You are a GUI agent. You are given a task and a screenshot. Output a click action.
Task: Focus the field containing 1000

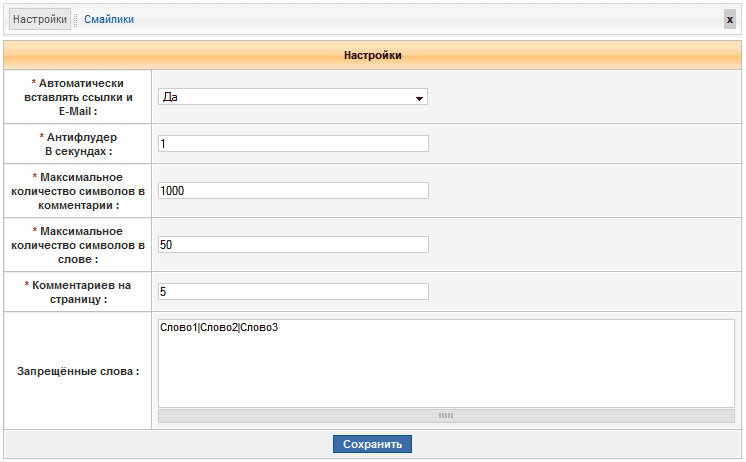pyautogui.click(x=293, y=191)
